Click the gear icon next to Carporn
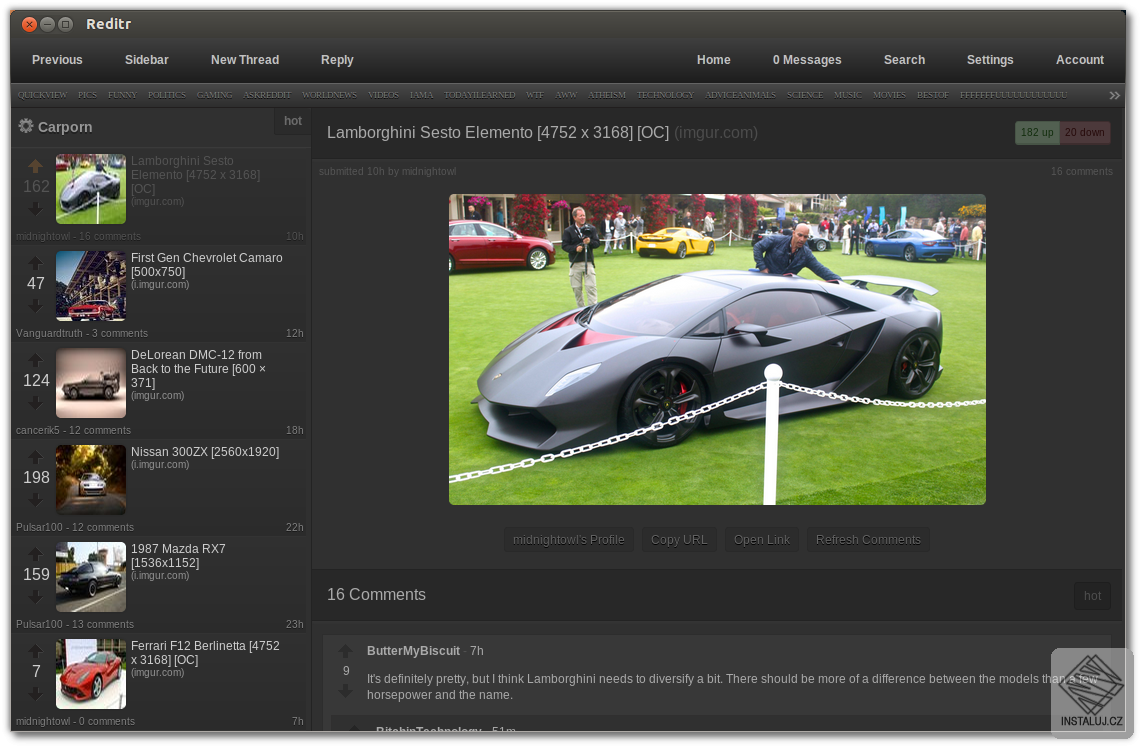Screen dimensions: 1142x748 click(x=26, y=127)
